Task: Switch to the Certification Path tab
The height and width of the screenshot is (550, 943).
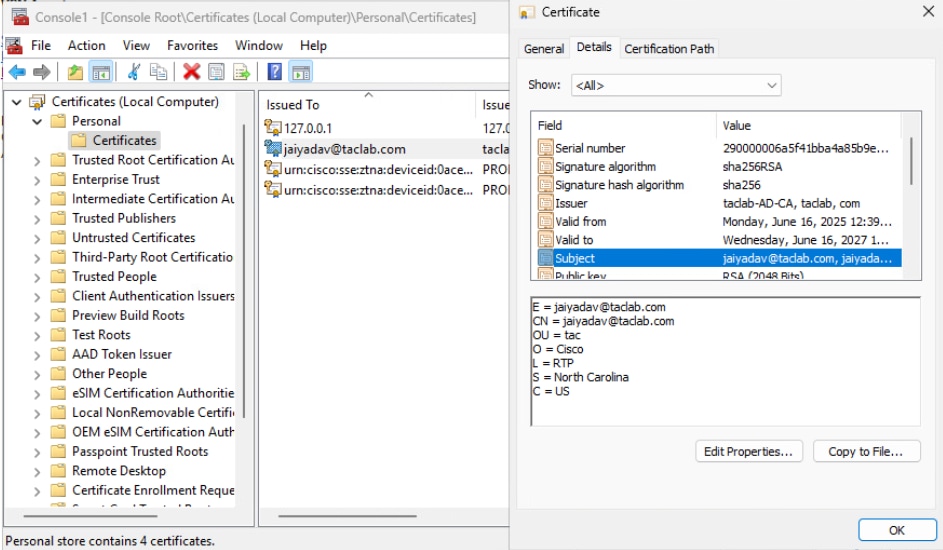Action: click(x=669, y=49)
